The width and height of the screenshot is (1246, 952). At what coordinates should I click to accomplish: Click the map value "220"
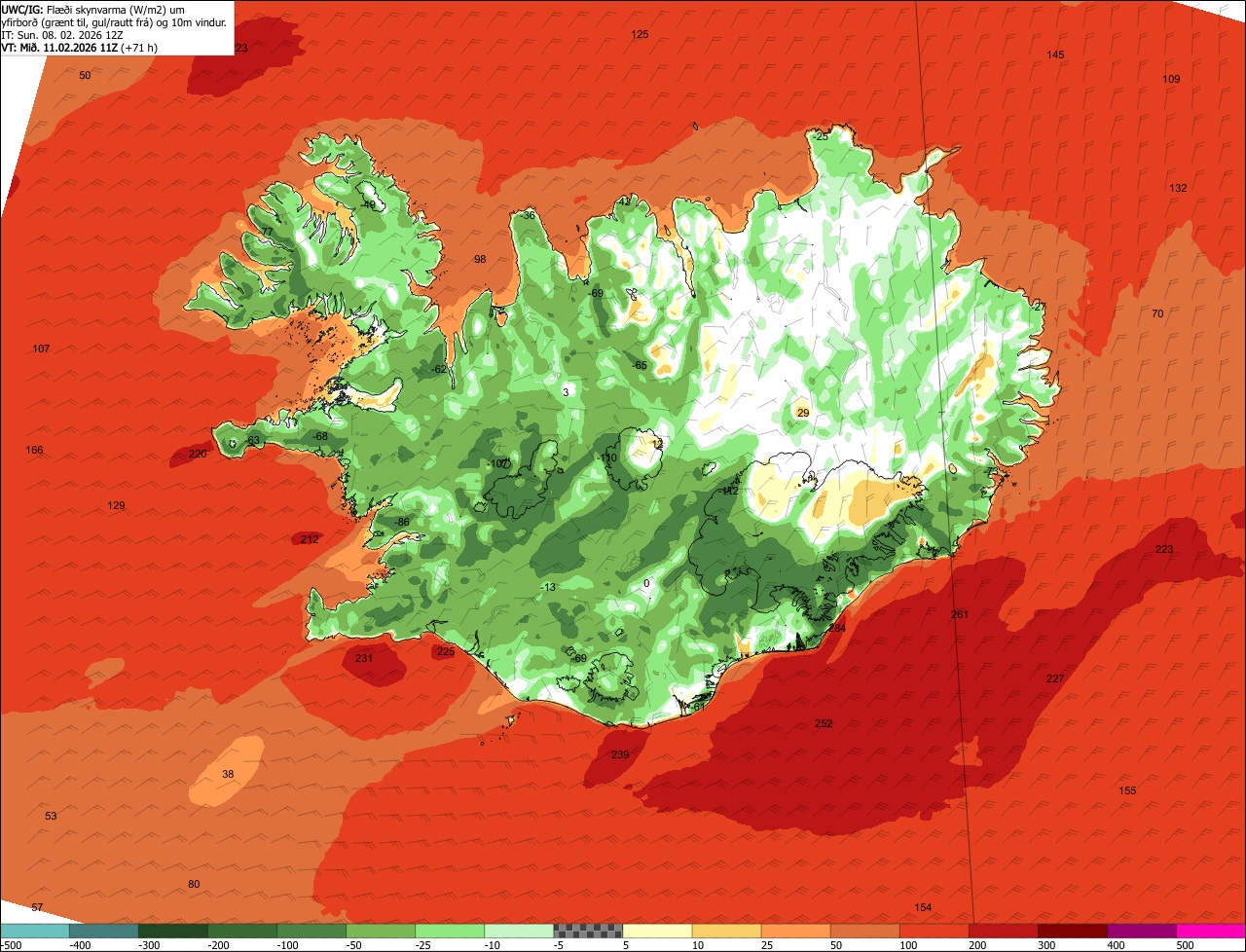198,454
